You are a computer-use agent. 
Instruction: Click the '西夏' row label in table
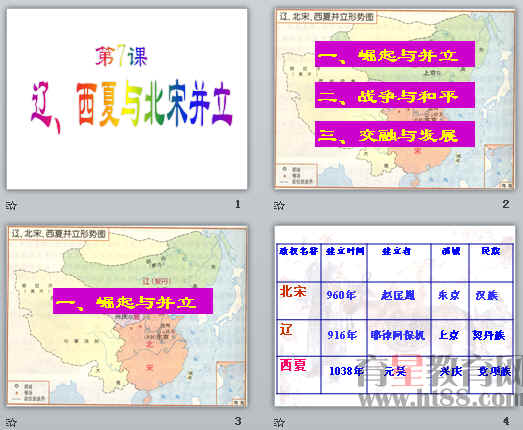293,365
